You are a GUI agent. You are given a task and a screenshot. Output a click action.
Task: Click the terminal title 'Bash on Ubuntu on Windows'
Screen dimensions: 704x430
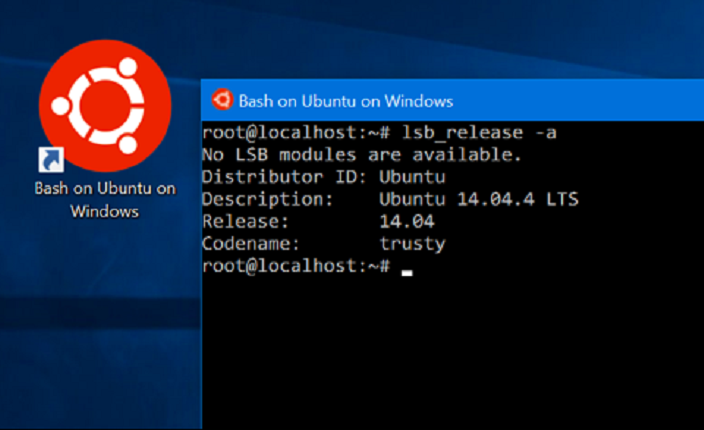[x=346, y=101]
